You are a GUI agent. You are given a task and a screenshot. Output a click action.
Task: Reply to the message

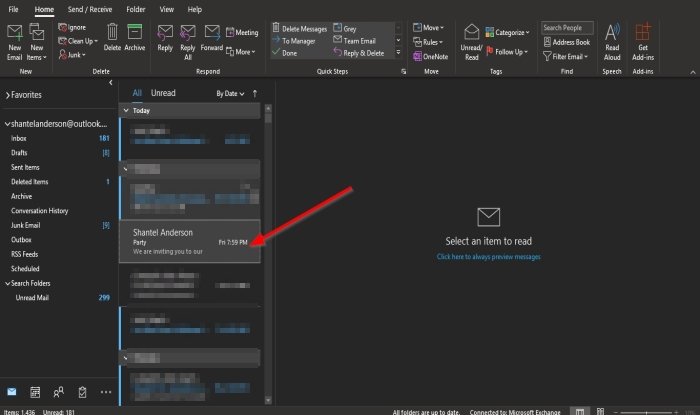(165, 38)
